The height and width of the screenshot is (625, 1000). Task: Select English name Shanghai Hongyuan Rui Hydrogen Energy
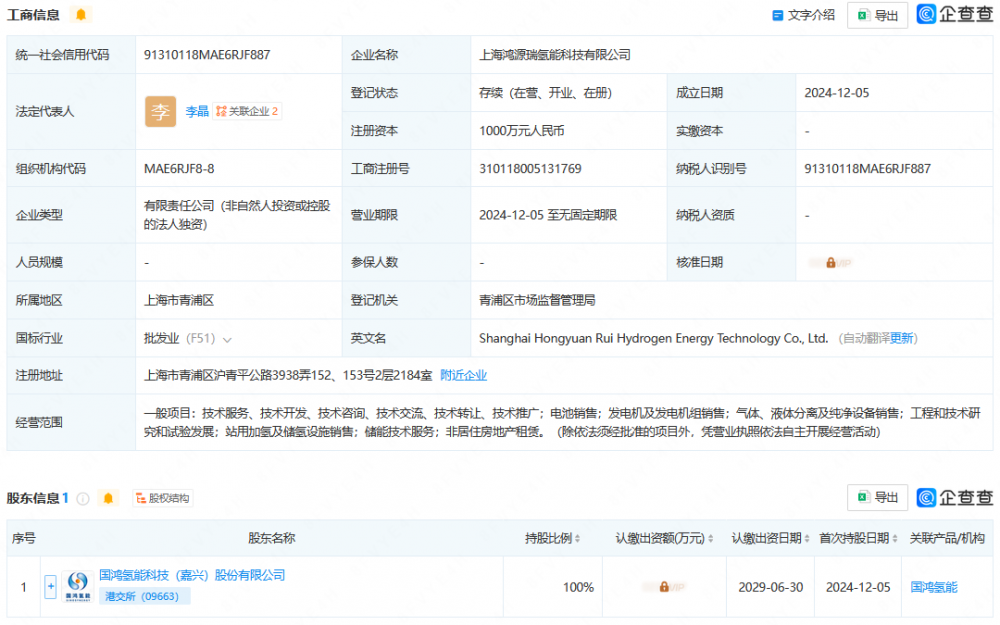654,338
